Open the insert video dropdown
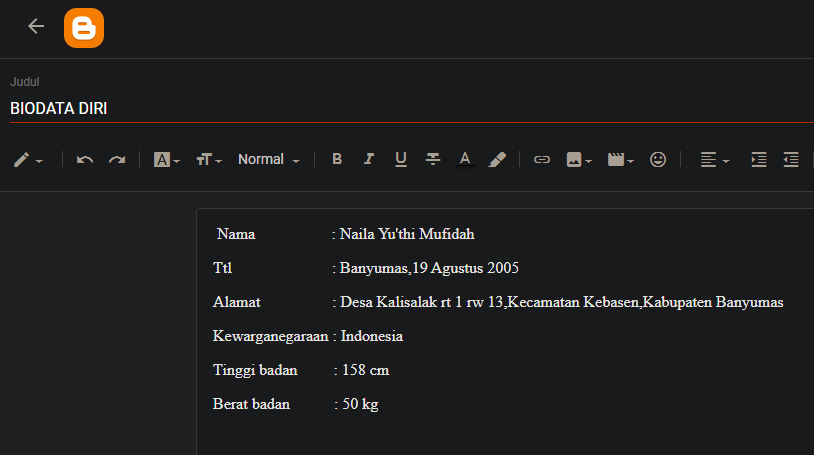The height and width of the screenshot is (455, 814). [x=621, y=159]
